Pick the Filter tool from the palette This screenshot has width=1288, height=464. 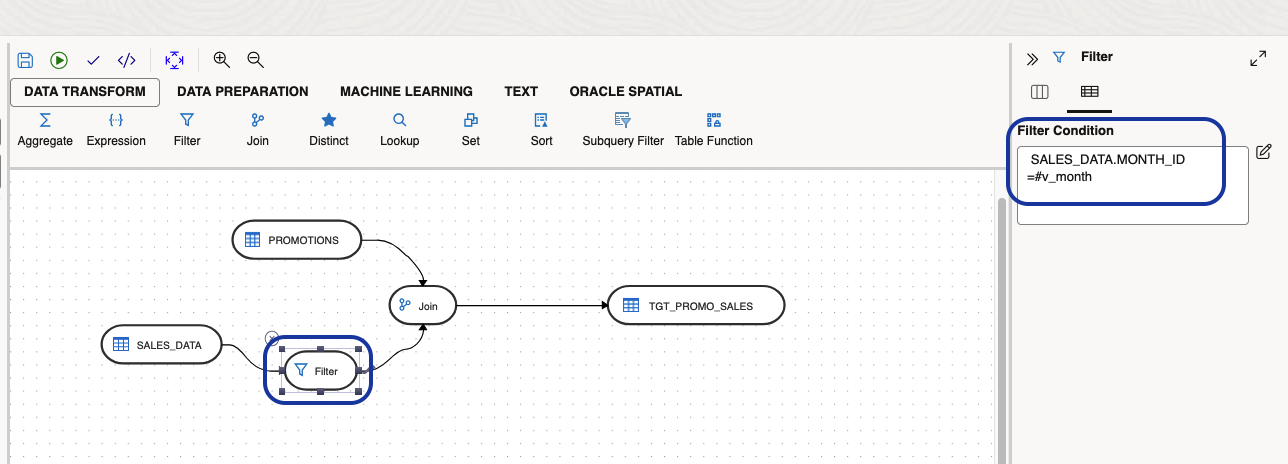tap(187, 130)
